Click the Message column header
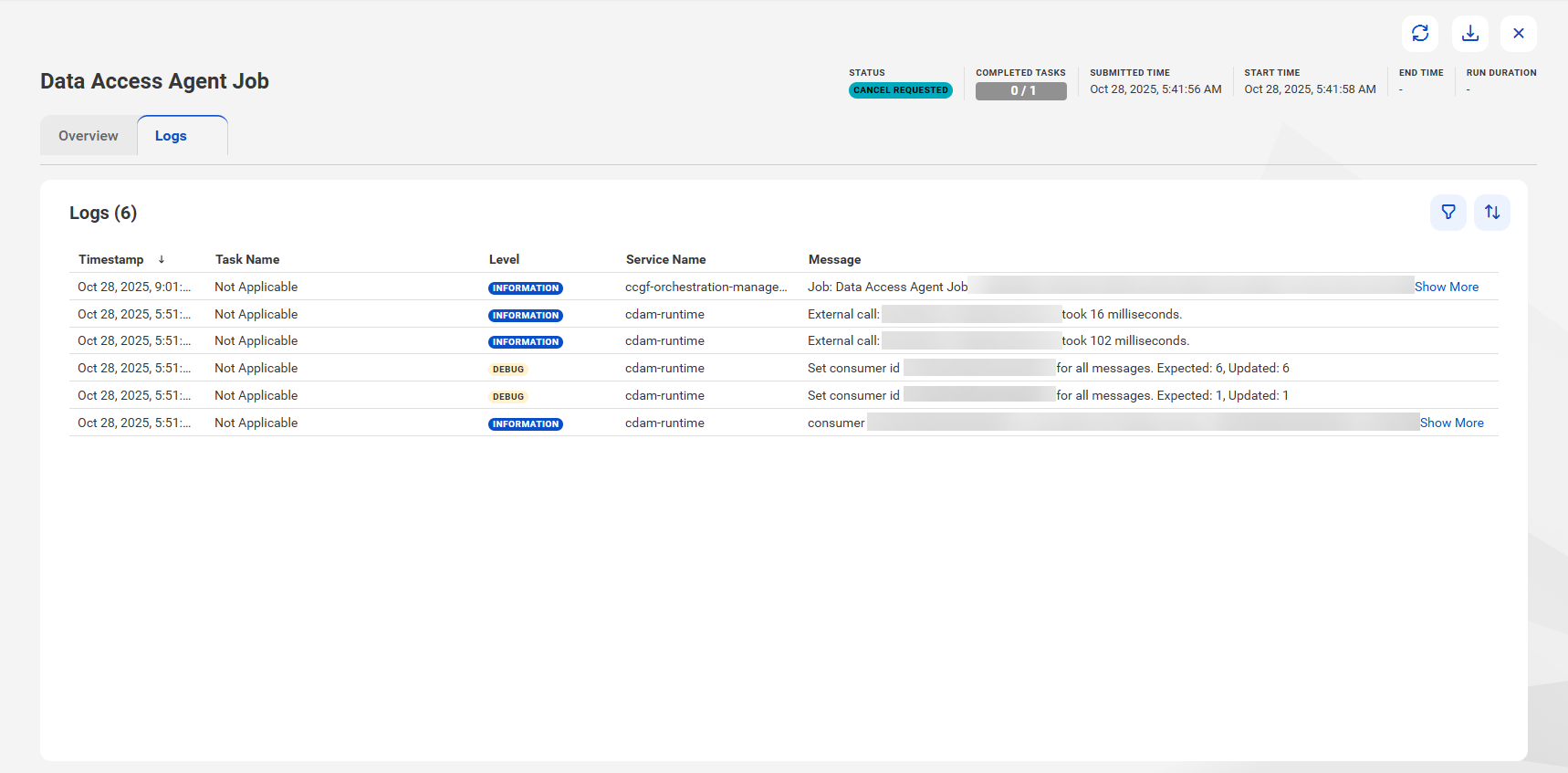1568x773 pixels. [834, 259]
